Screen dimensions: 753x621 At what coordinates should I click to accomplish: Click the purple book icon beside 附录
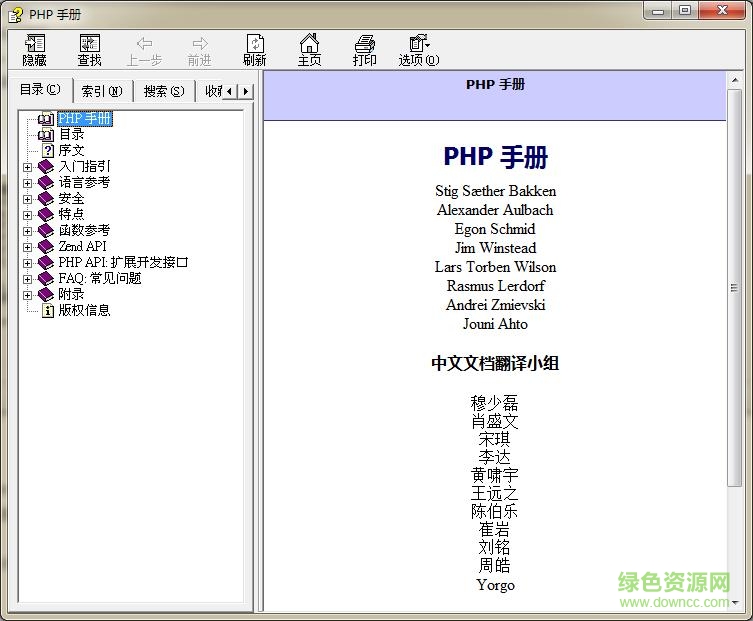46,294
